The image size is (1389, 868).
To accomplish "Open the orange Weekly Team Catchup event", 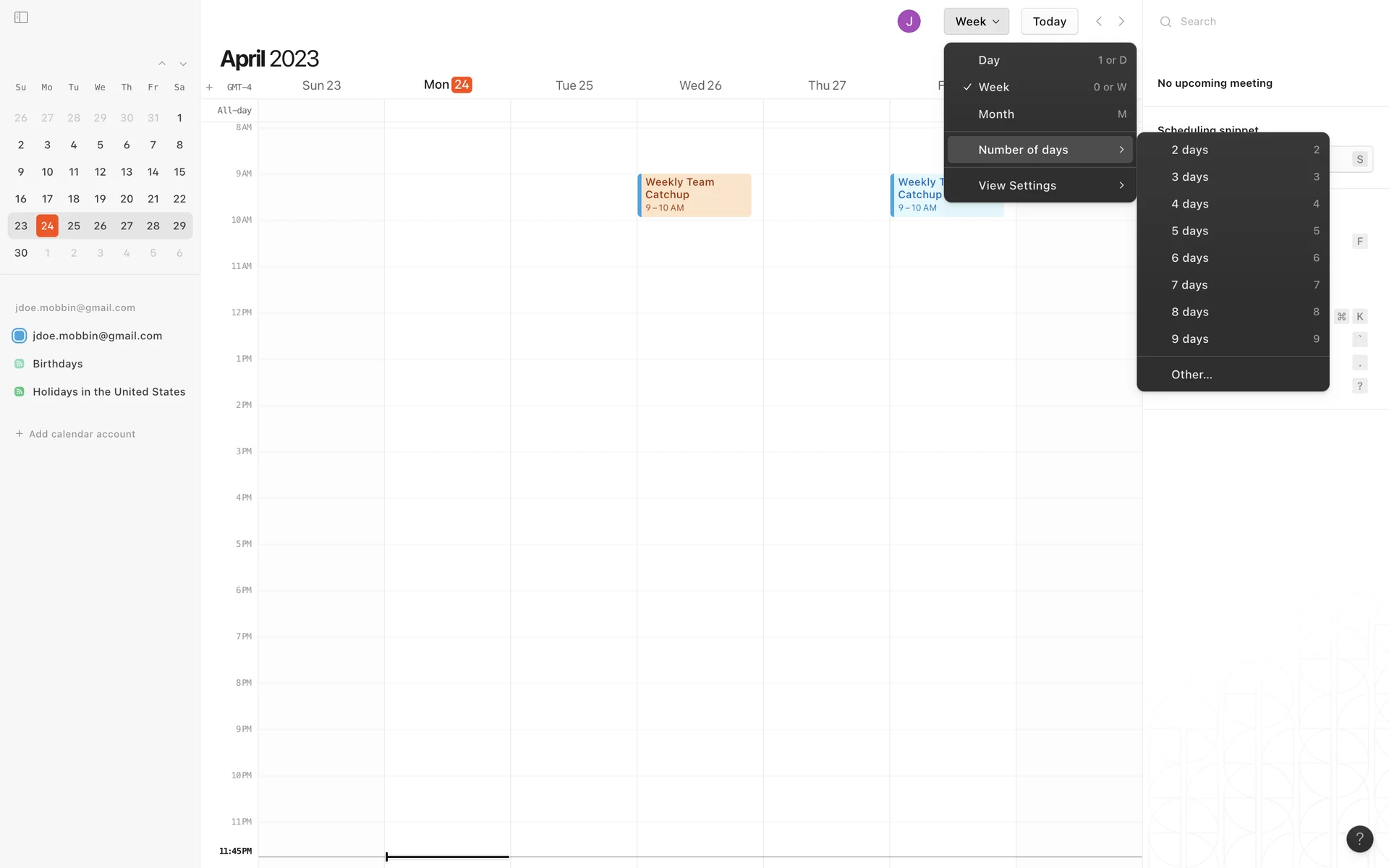I will tap(694, 195).
